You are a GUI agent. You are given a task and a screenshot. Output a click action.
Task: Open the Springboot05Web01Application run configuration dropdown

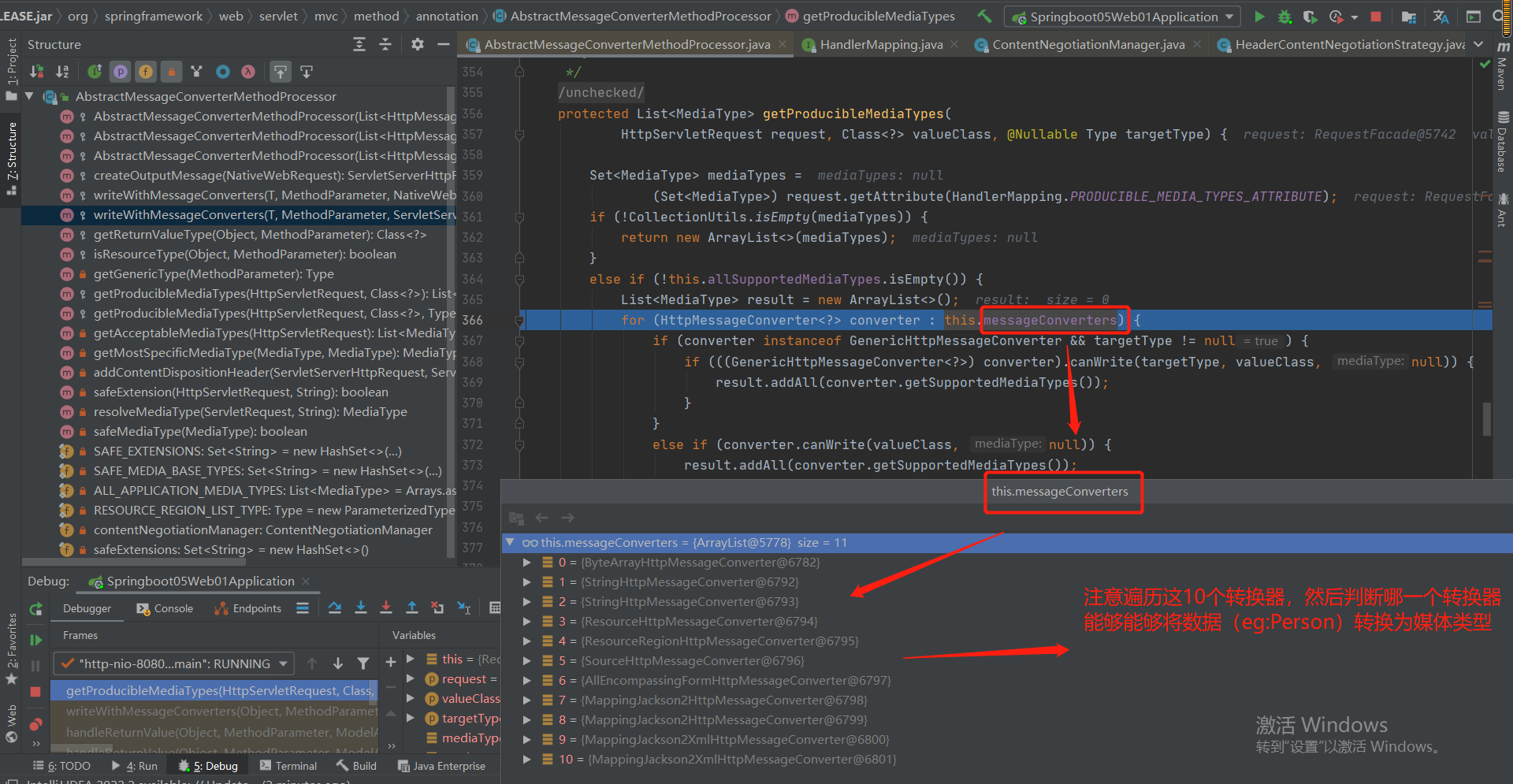[1122, 17]
